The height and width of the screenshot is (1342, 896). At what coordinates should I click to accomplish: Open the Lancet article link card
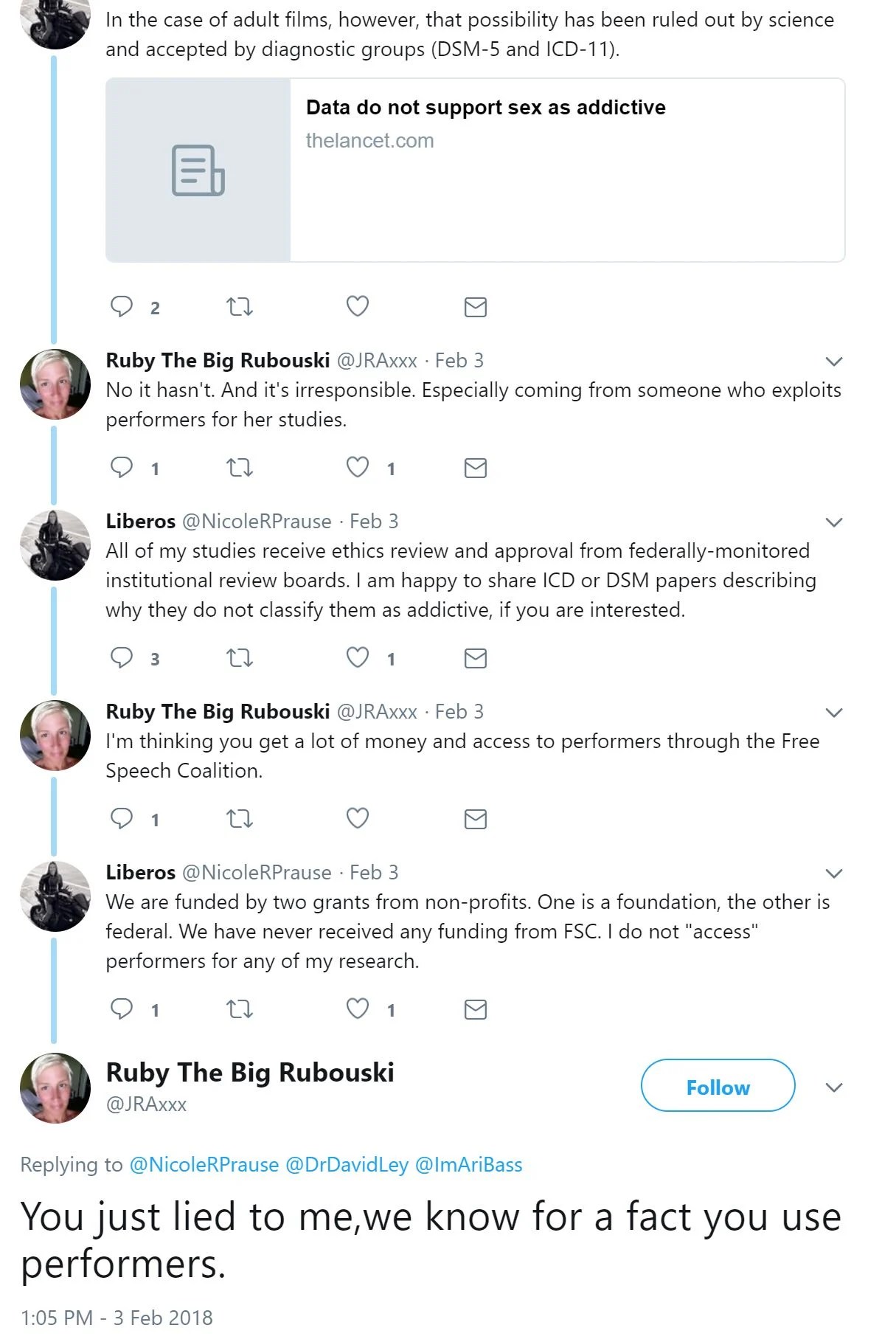click(x=475, y=170)
